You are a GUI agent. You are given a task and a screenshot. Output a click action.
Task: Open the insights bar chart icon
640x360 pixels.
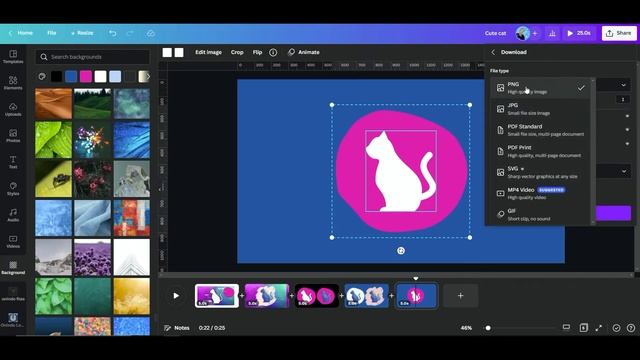pyautogui.click(x=552, y=33)
